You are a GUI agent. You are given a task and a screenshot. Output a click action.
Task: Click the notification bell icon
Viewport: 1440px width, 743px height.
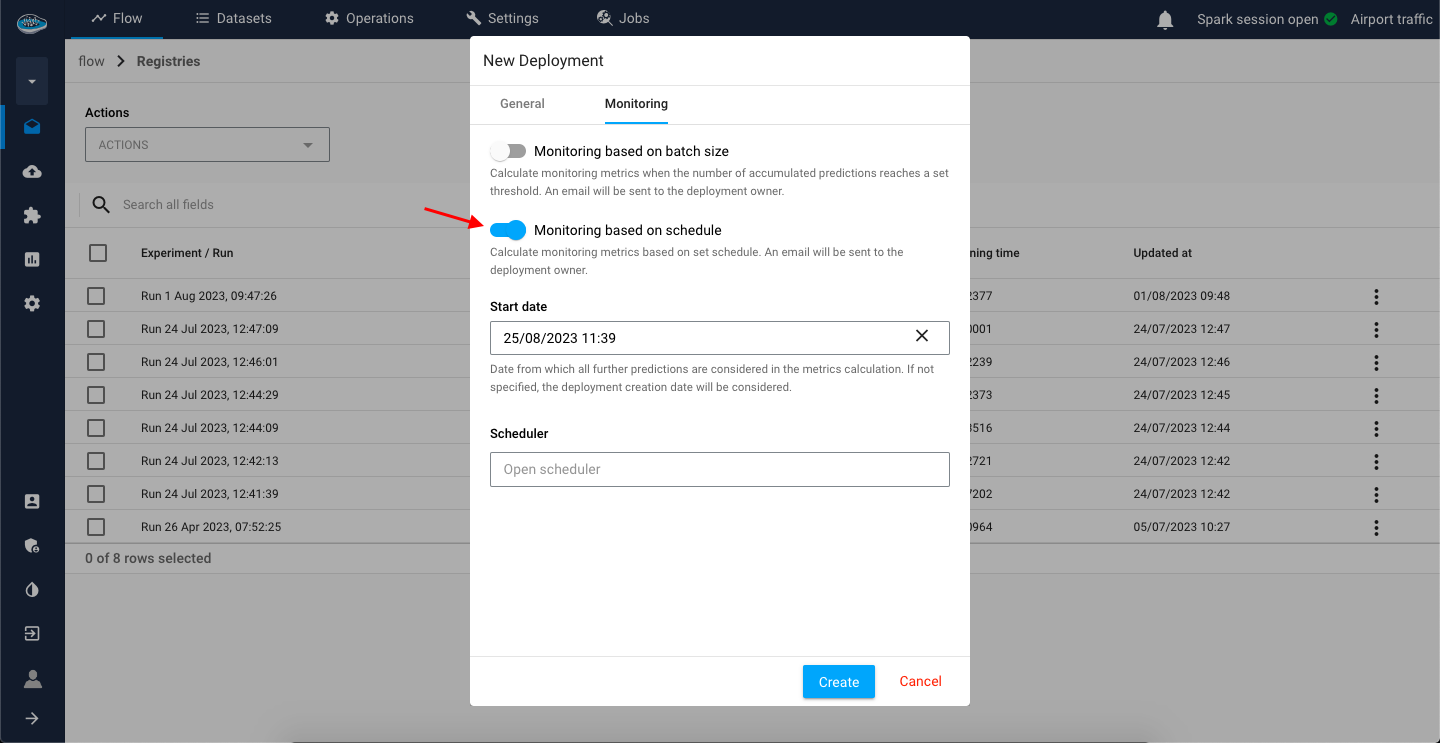click(x=1165, y=20)
